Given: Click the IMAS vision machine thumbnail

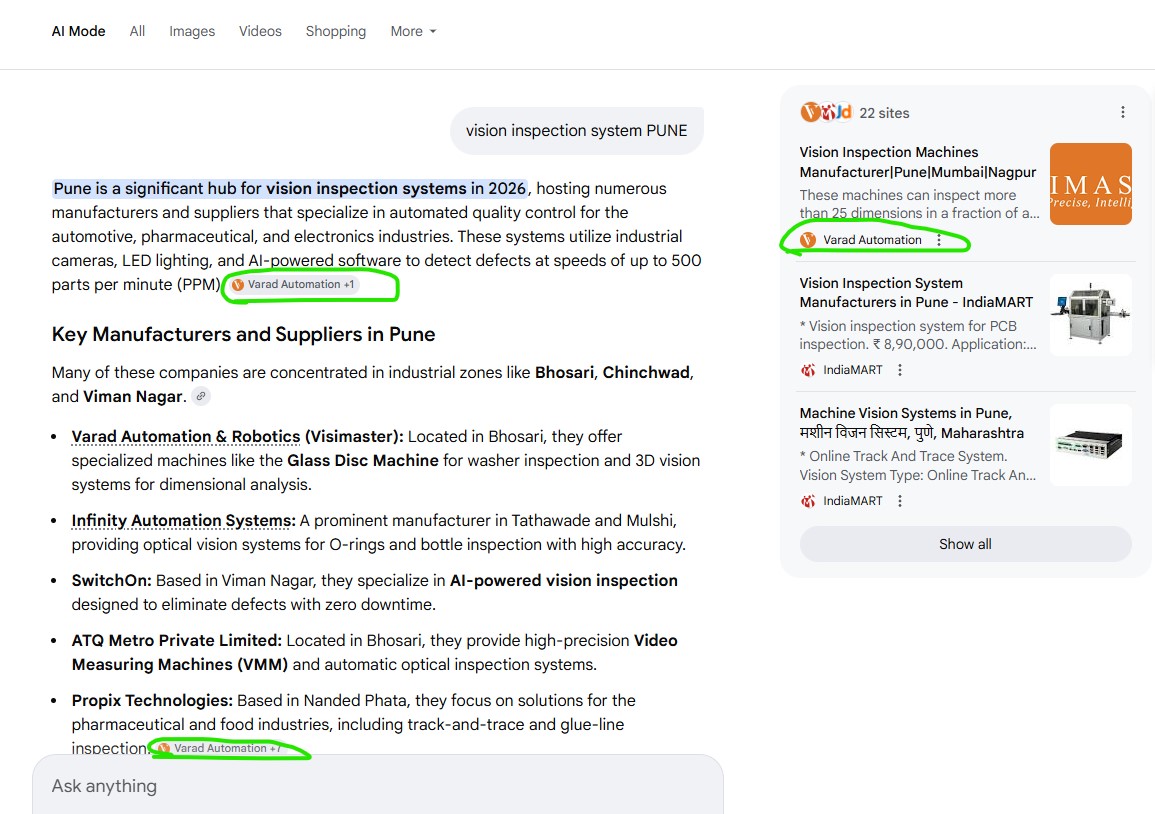Looking at the screenshot, I should coord(1090,184).
